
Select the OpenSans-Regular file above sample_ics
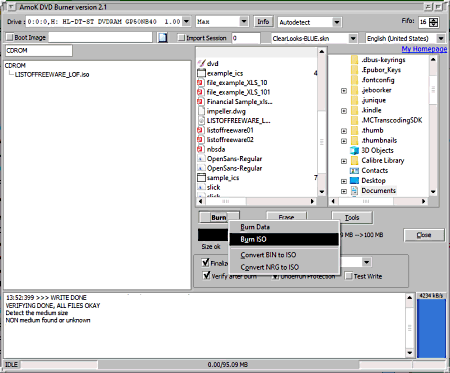234,168
